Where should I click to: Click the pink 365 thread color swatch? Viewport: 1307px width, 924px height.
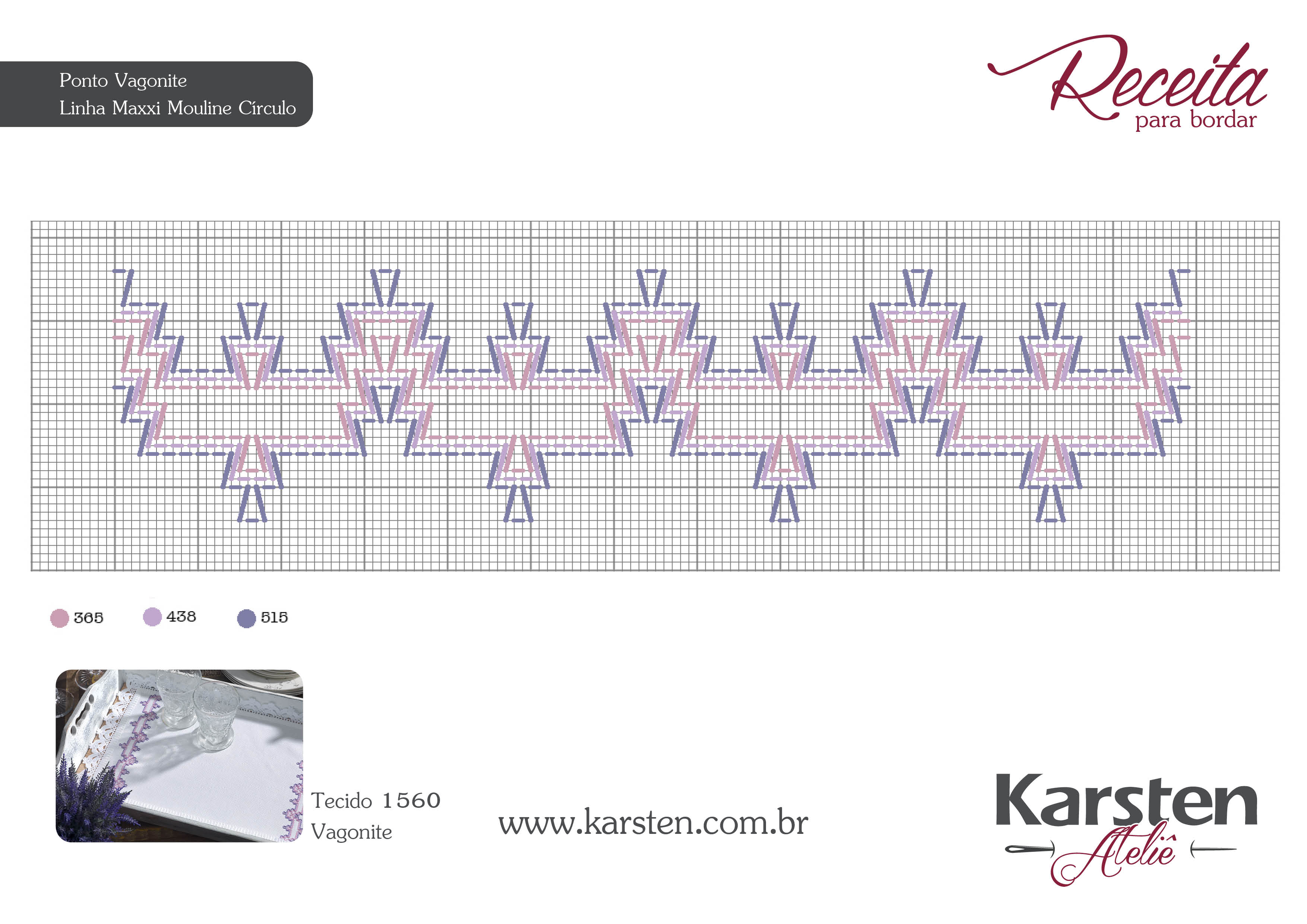pyautogui.click(x=60, y=618)
